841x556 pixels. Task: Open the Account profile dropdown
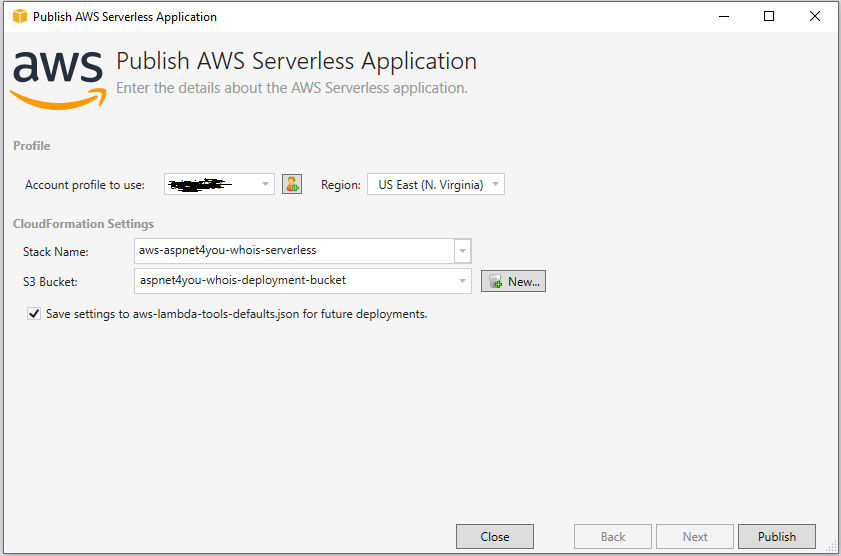tap(219, 184)
